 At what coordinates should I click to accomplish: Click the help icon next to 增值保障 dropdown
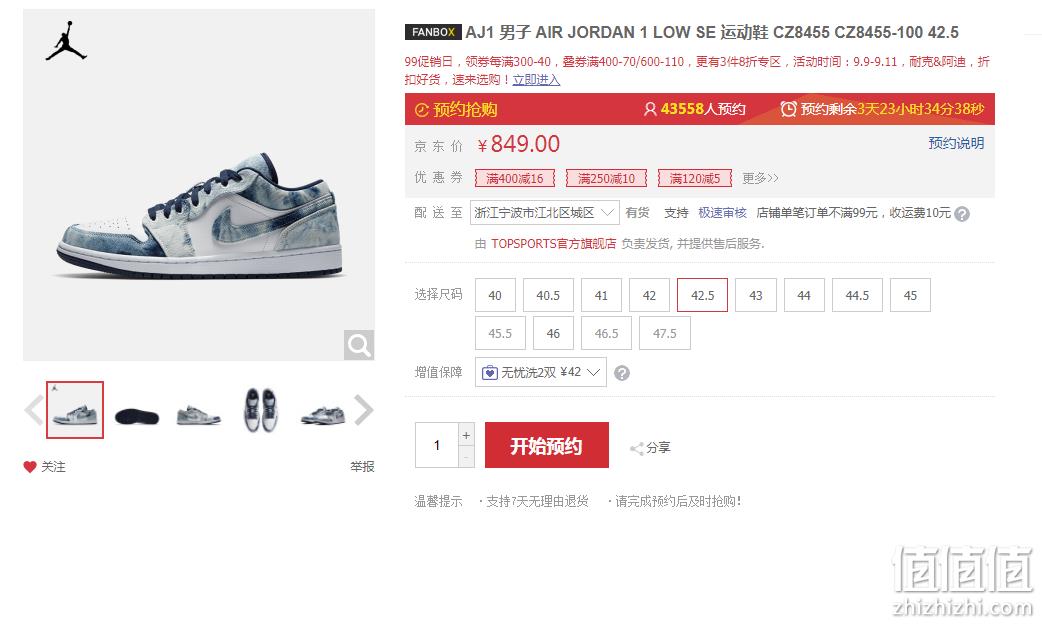621,373
